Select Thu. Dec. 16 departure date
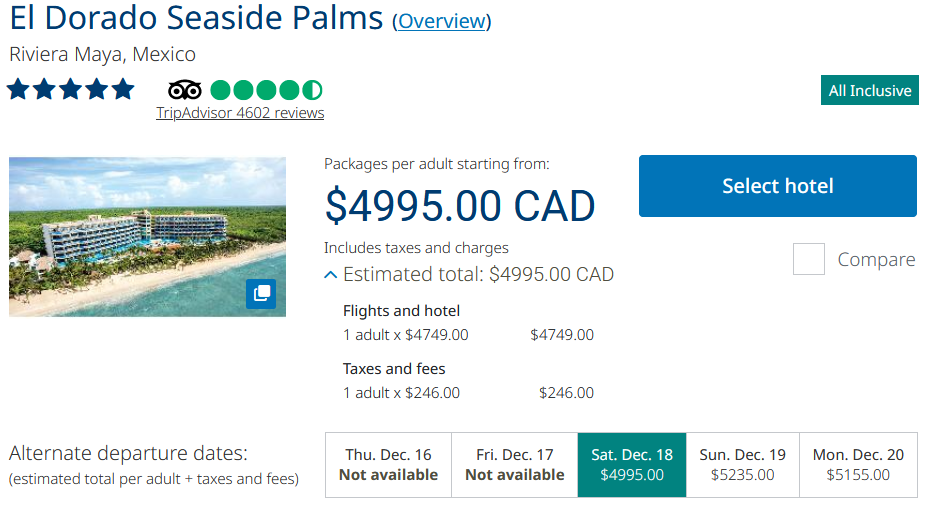927x506 pixels. pos(388,465)
